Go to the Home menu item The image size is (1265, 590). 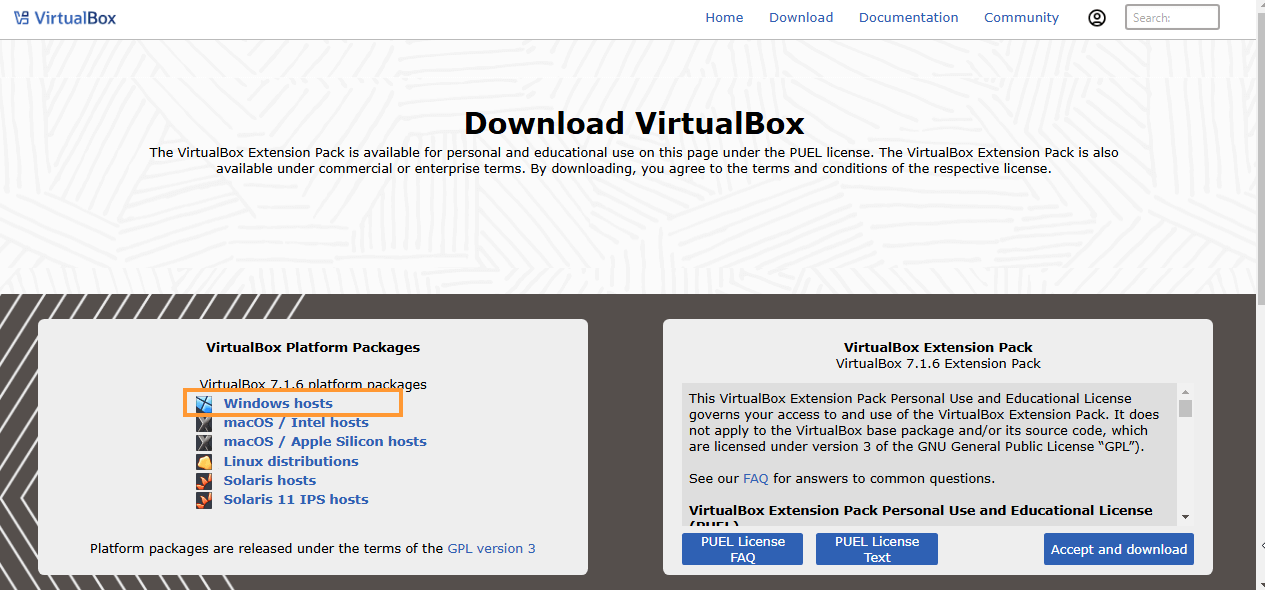724,17
